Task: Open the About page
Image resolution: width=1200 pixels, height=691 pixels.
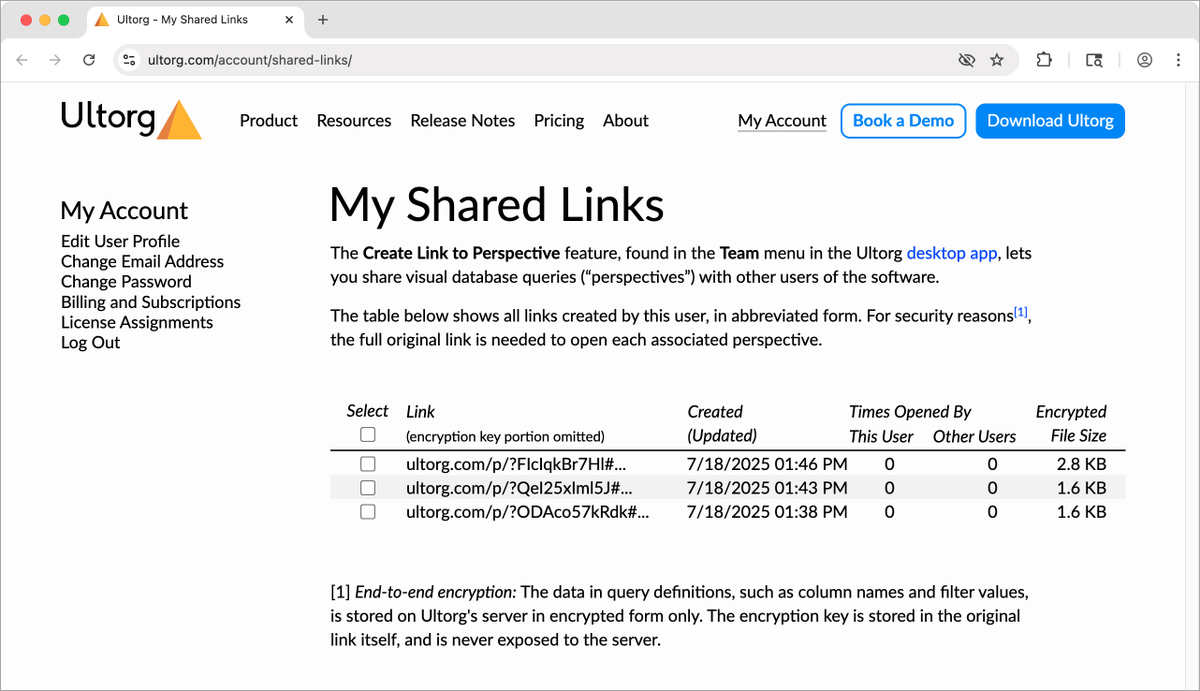Action: 626,121
